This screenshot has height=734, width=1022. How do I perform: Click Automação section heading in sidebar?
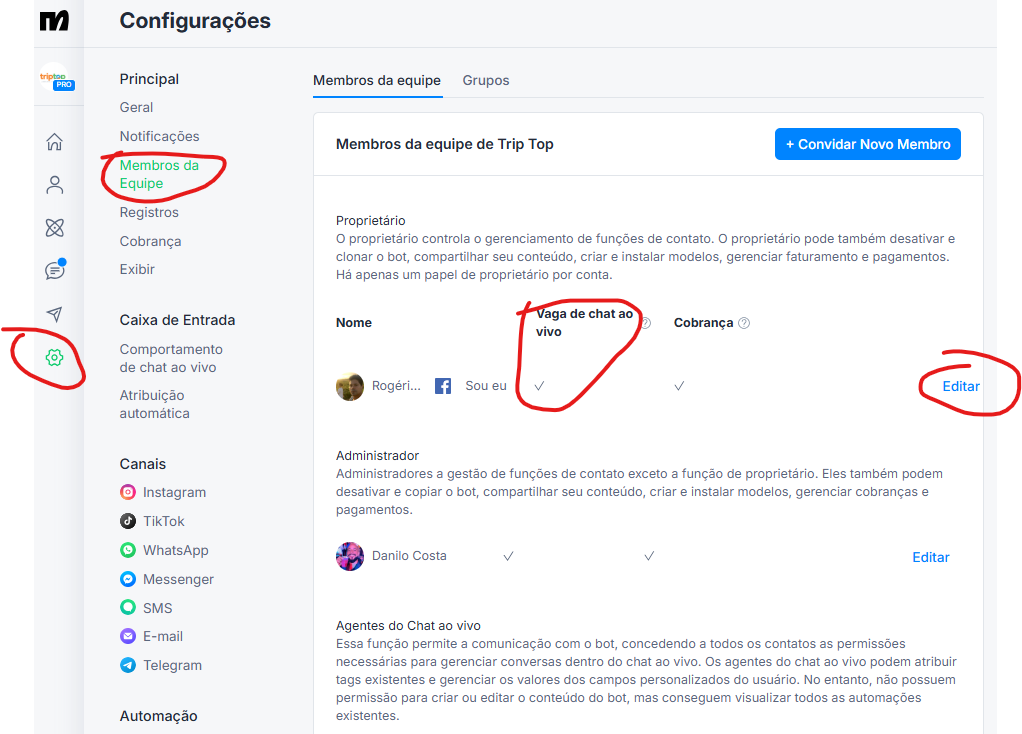pos(158,716)
